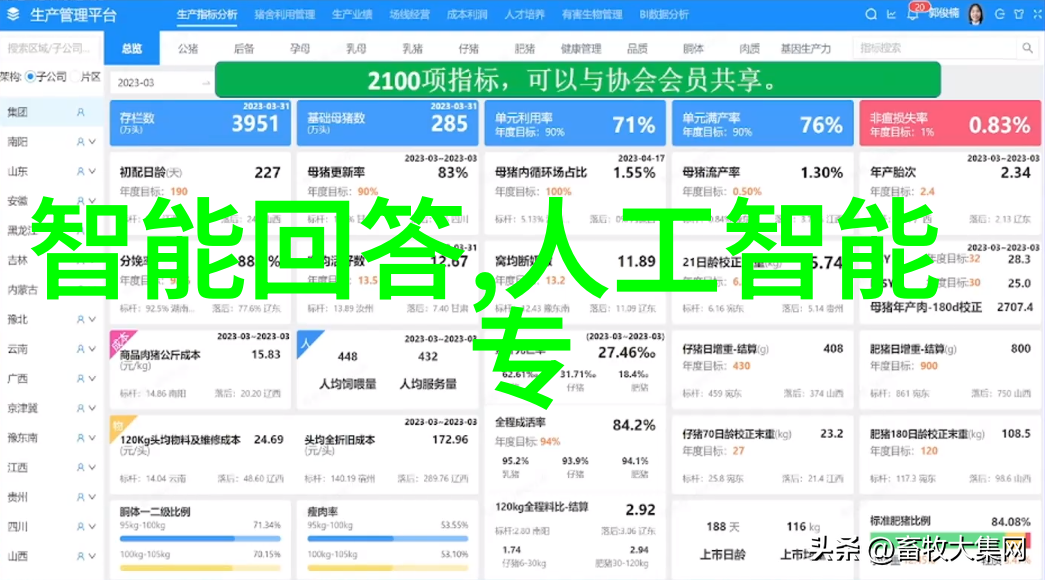Click the logout icon in header
Screen dimensions: 1045x580
[999, 14]
